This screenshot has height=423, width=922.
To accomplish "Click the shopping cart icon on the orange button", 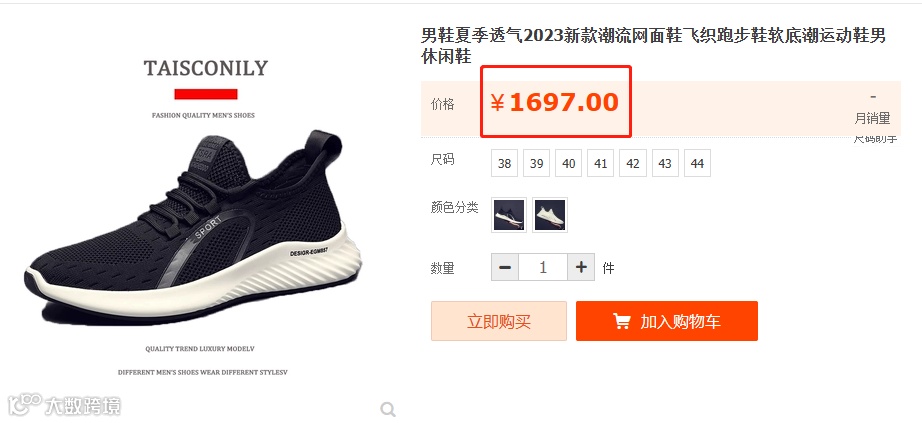I will pyautogui.click(x=622, y=321).
